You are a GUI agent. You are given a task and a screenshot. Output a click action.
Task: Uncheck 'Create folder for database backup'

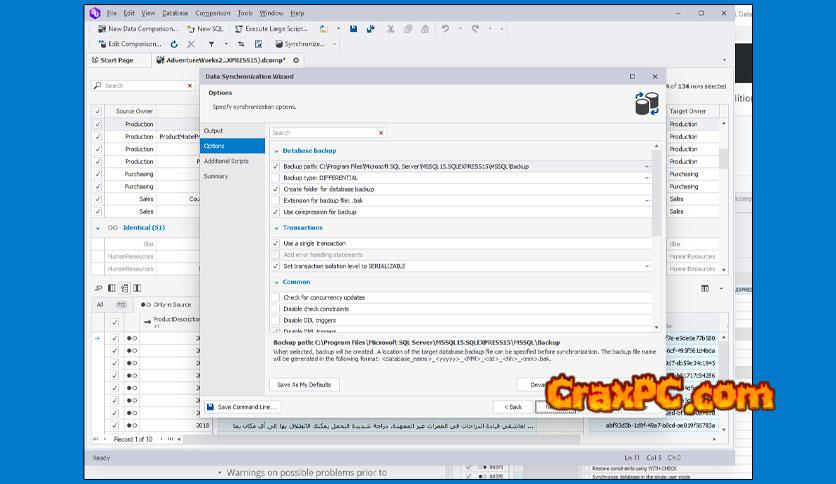pos(276,189)
